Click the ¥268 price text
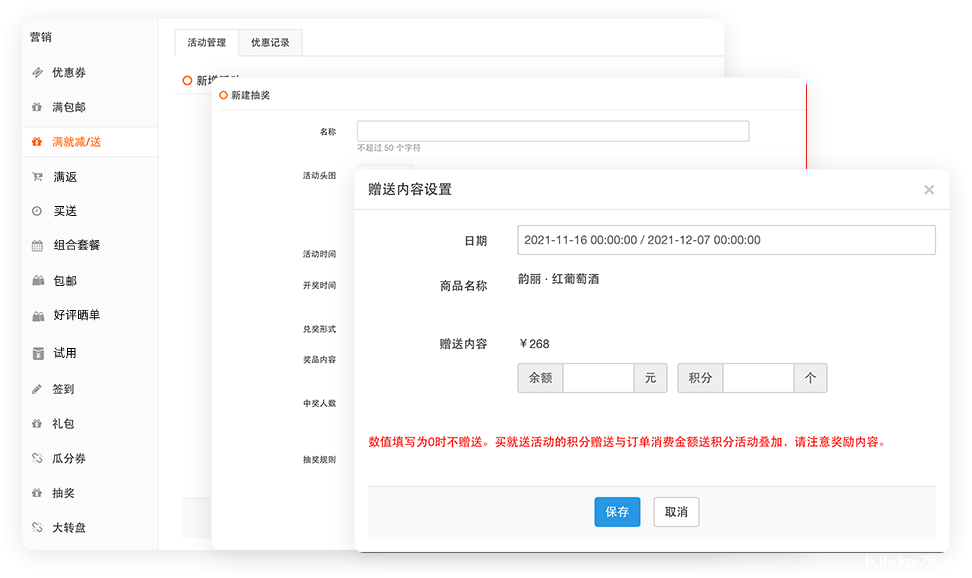Screen dimensions: 972x578 pos(534,344)
